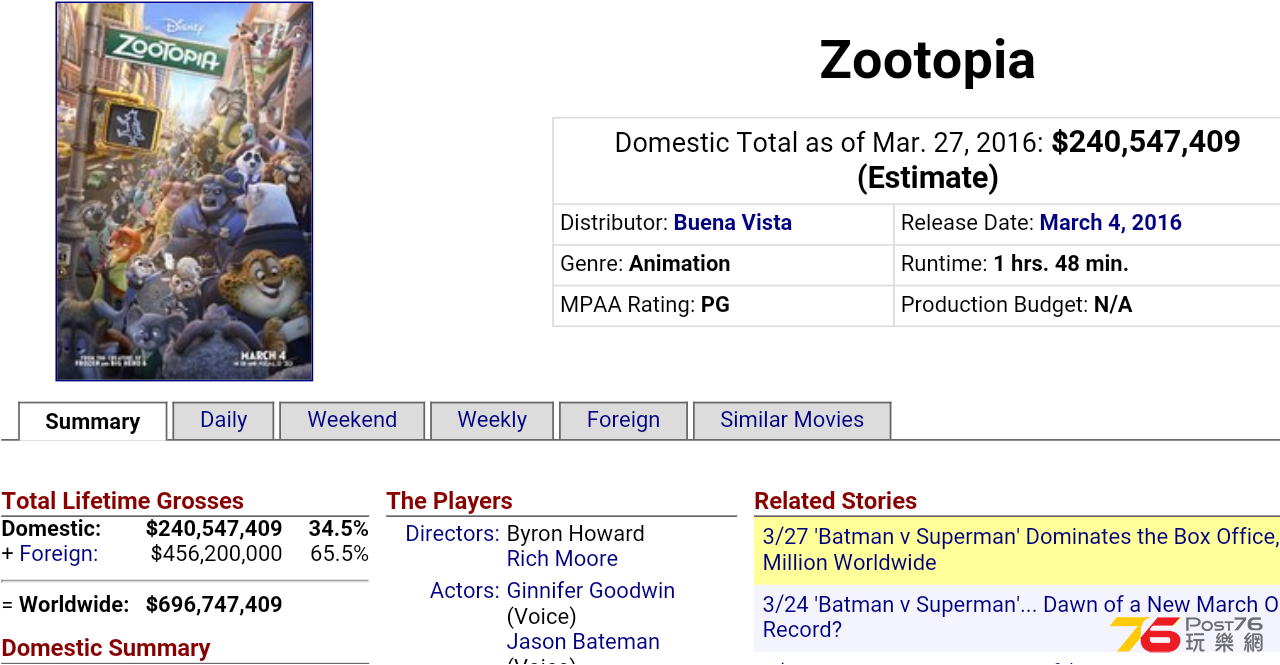Screen dimensions: 1280x665
Task: Click the March 4, 2016 release date link
Action: [1111, 223]
